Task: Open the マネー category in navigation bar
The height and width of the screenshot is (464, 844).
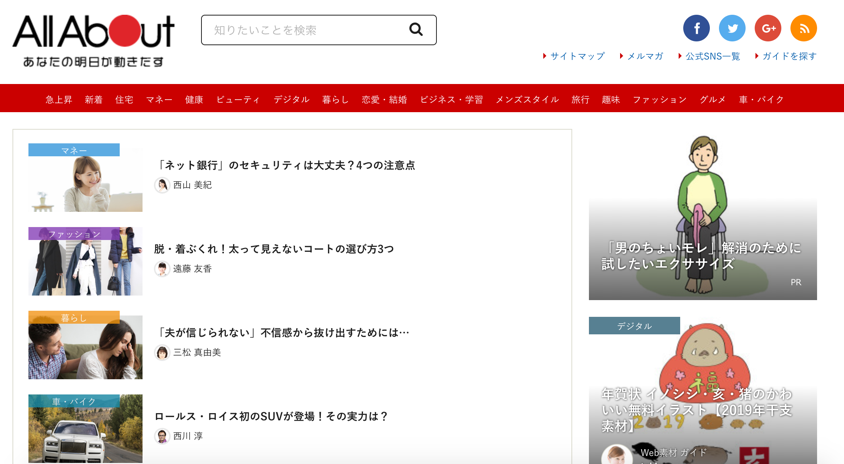Action: point(159,99)
